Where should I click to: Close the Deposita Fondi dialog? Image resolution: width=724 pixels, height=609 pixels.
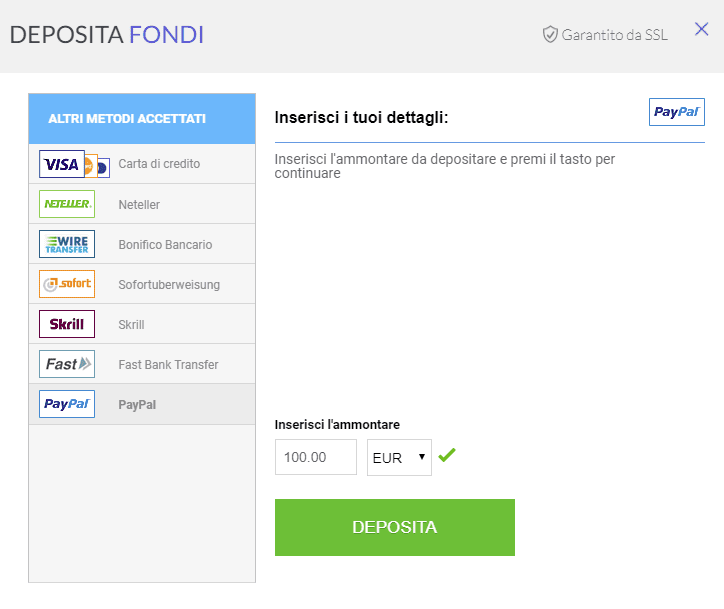[701, 29]
